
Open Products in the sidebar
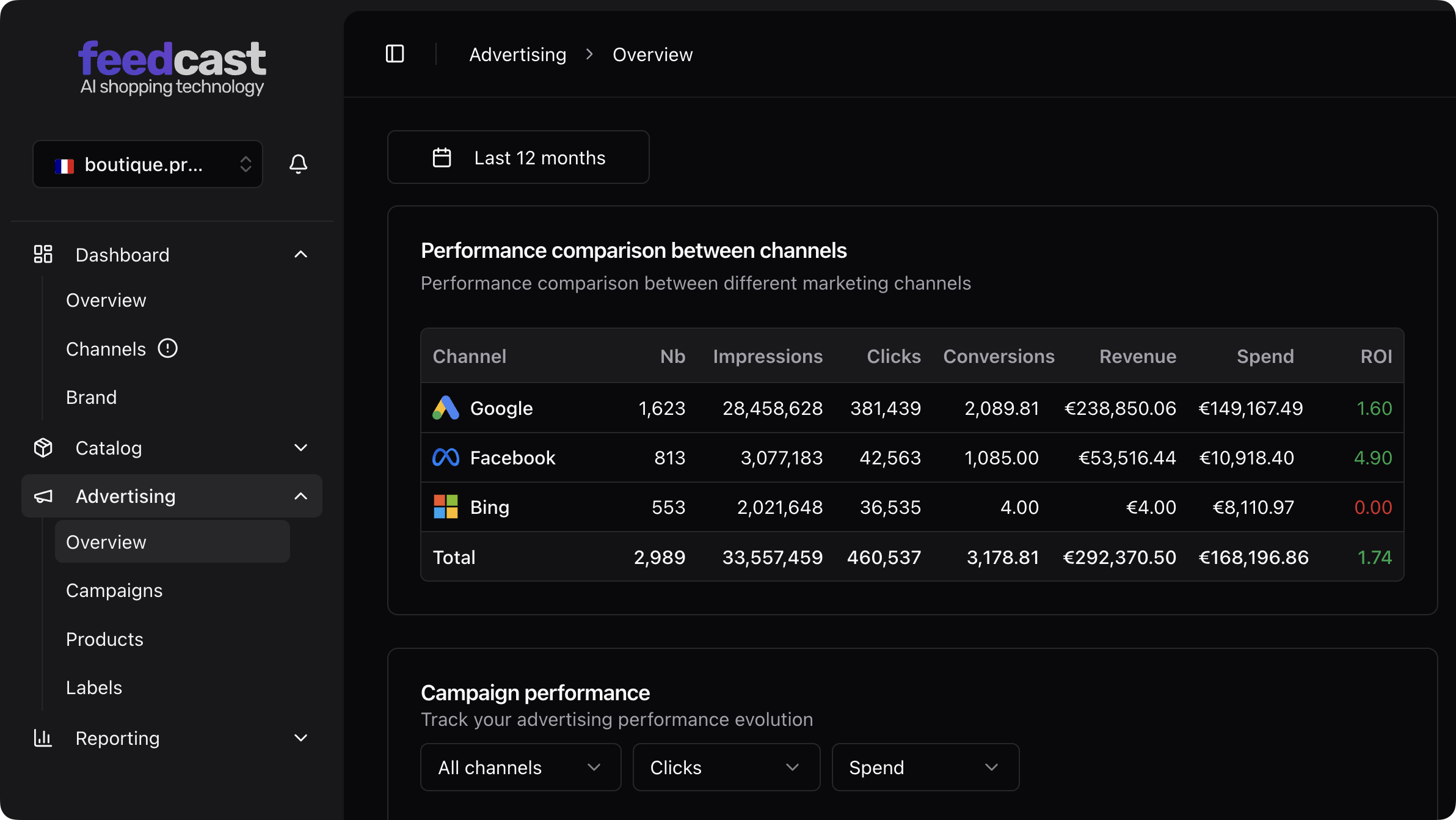pos(104,639)
